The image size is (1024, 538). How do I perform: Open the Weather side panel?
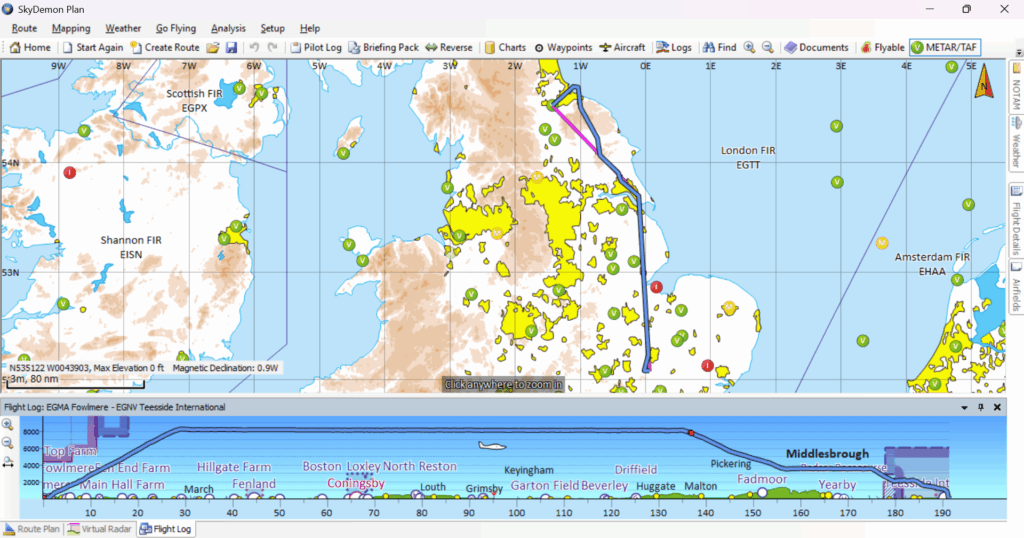click(x=1016, y=143)
